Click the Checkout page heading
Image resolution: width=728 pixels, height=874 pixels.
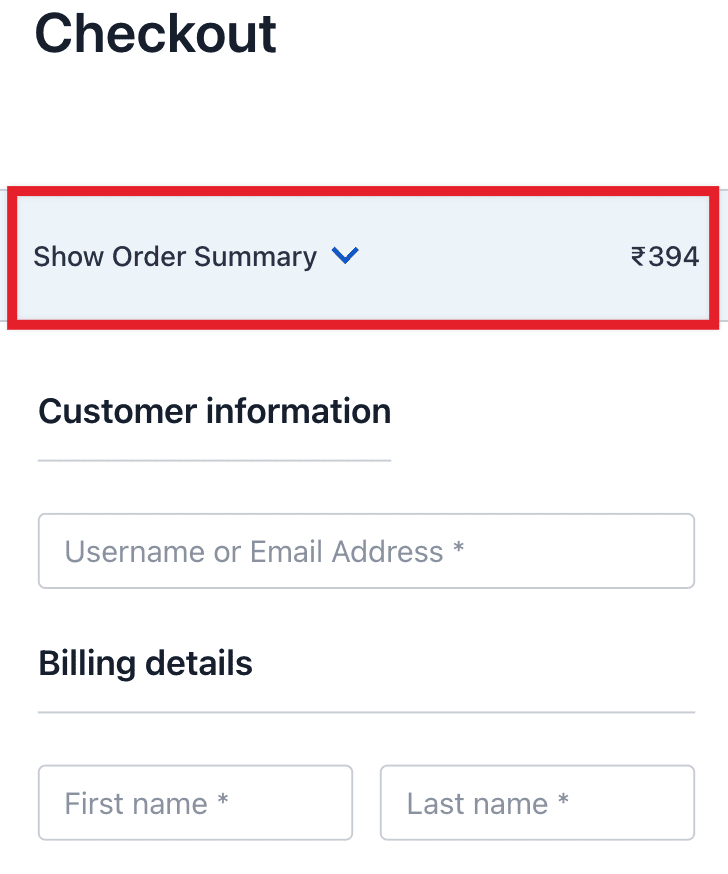[155, 34]
